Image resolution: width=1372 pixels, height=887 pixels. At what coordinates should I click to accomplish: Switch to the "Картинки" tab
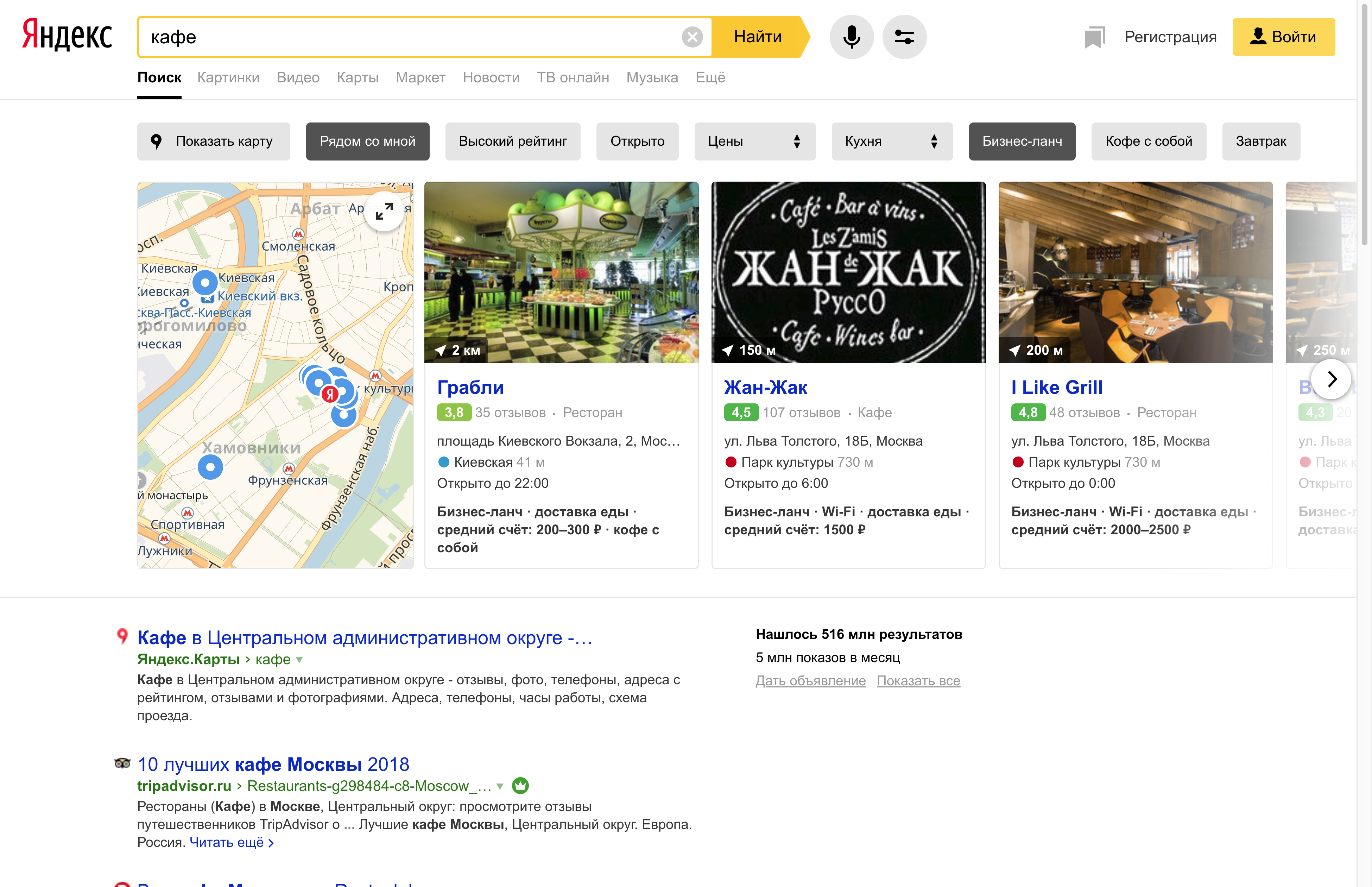pyautogui.click(x=228, y=77)
